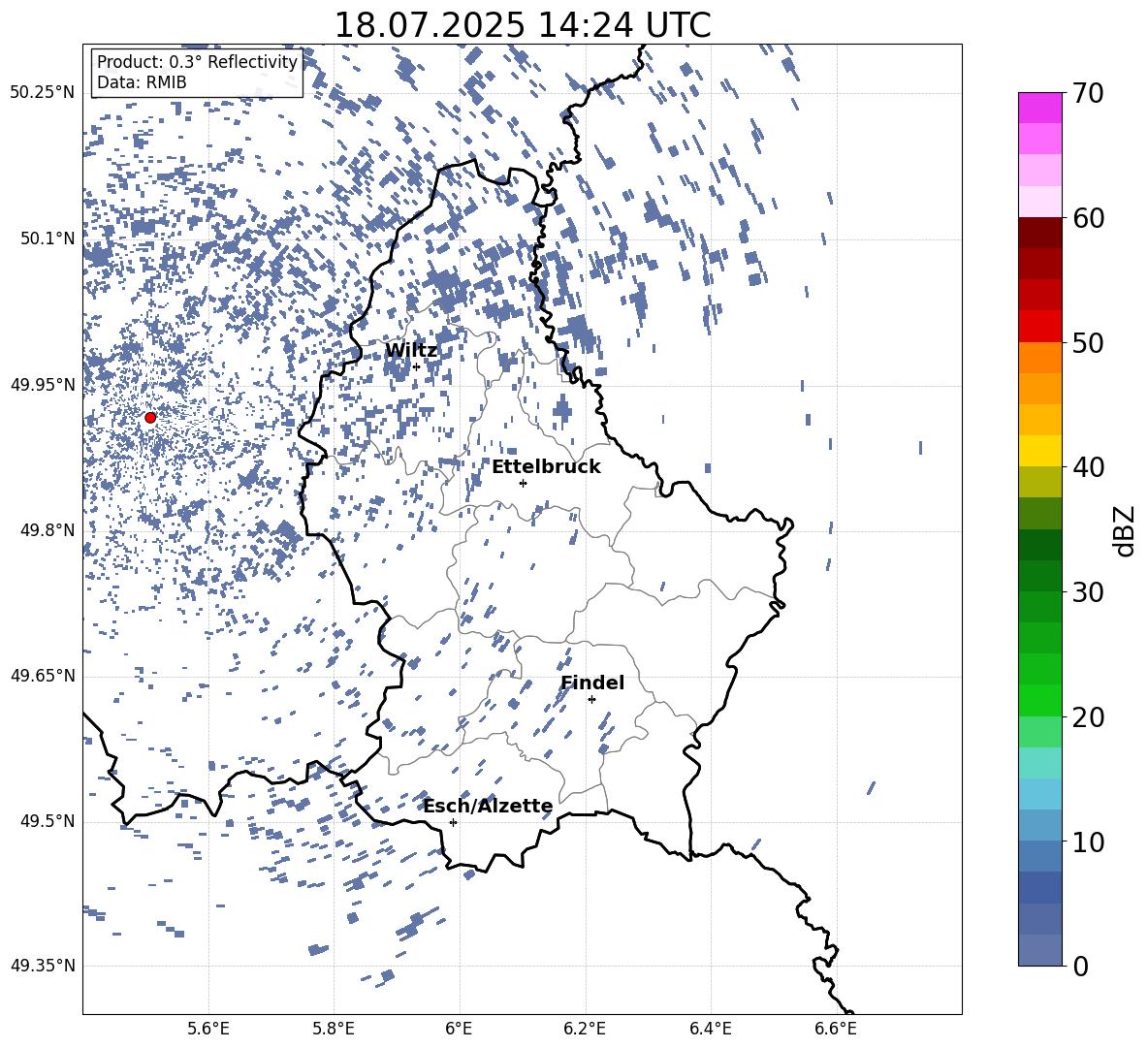1148x1048 pixels.
Task: Click the 0 colorbar tick label
Action: tap(1080, 966)
